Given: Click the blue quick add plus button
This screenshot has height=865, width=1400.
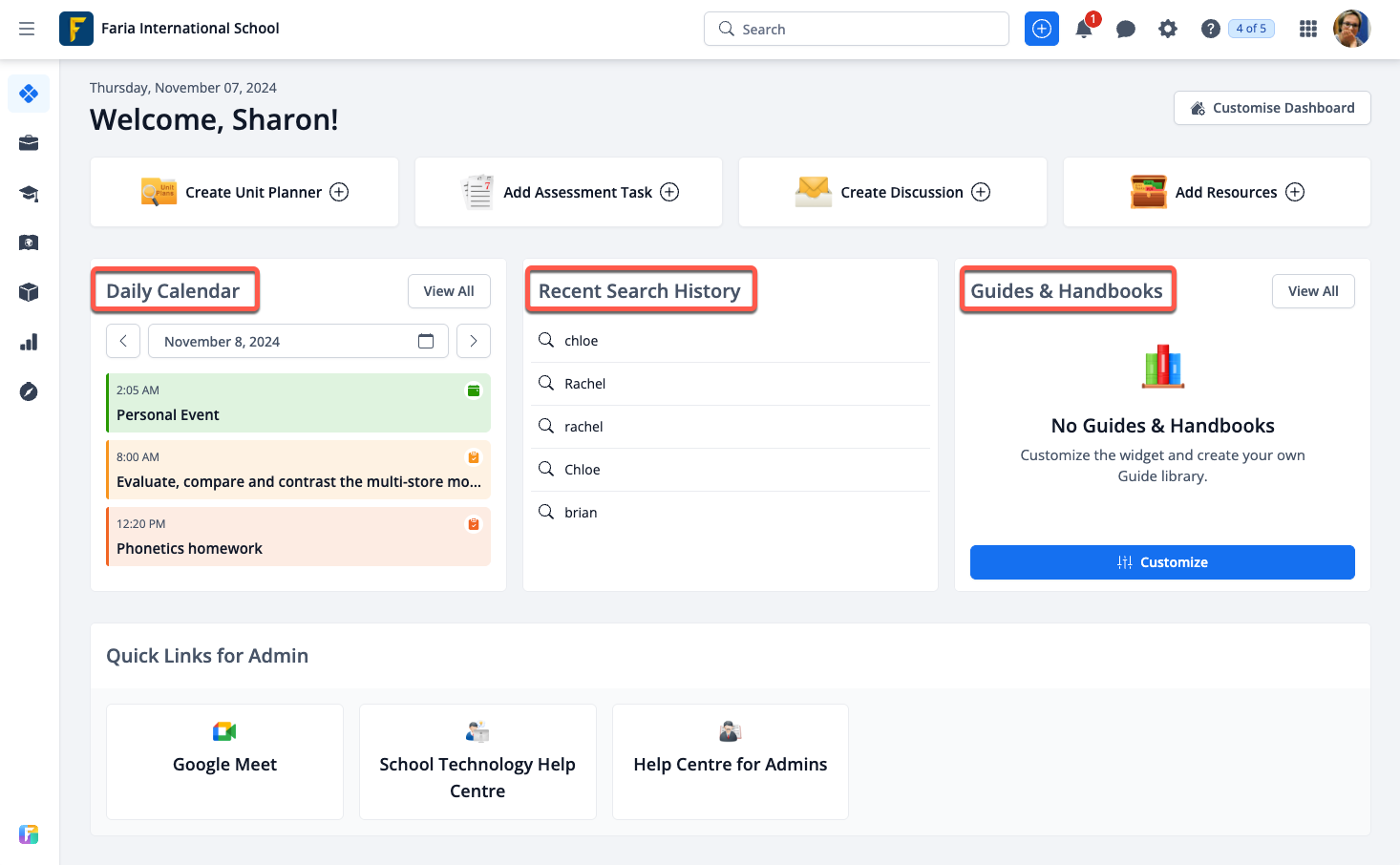Looking at the screenshot, I should 1042,29.
